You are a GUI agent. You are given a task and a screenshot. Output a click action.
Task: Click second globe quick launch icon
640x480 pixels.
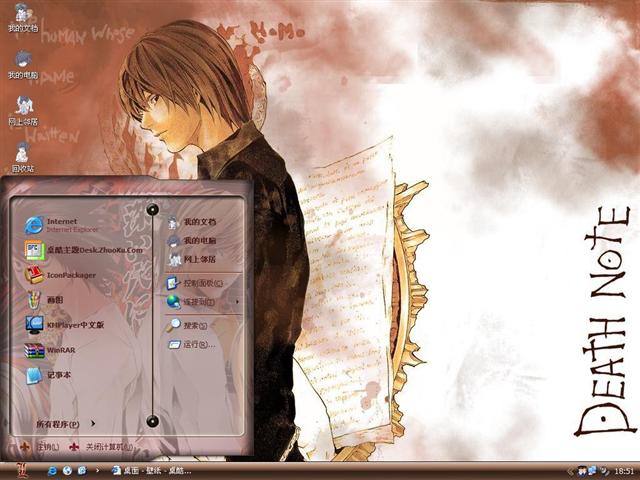pos(67,471)
